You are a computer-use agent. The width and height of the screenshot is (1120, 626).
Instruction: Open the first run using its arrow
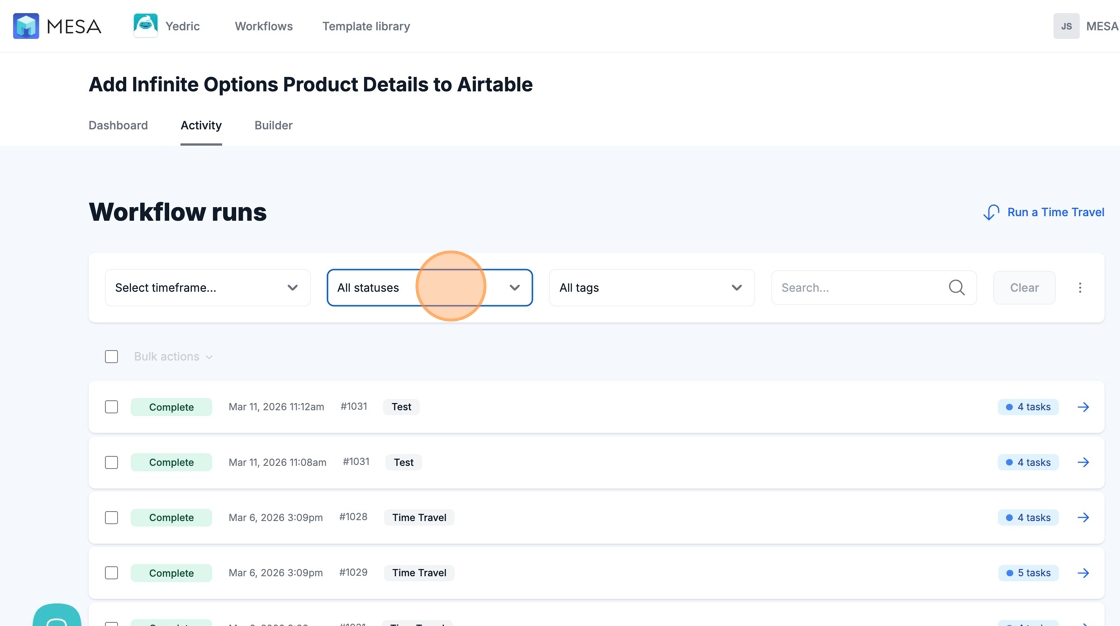(1083, 407)
